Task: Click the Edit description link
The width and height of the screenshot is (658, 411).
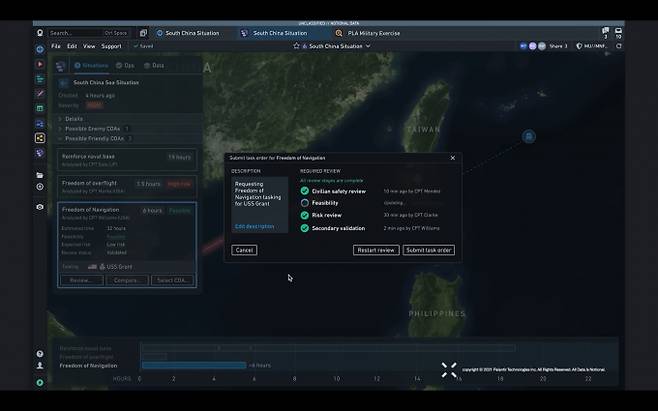Action: [x=254, y=226]
